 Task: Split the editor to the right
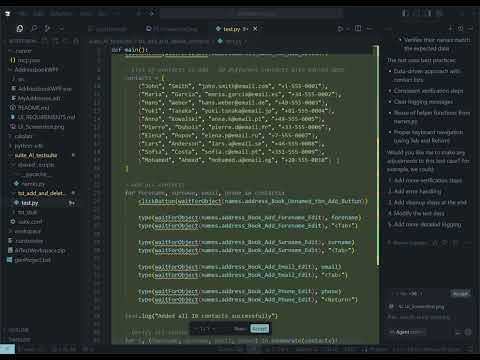358,29
